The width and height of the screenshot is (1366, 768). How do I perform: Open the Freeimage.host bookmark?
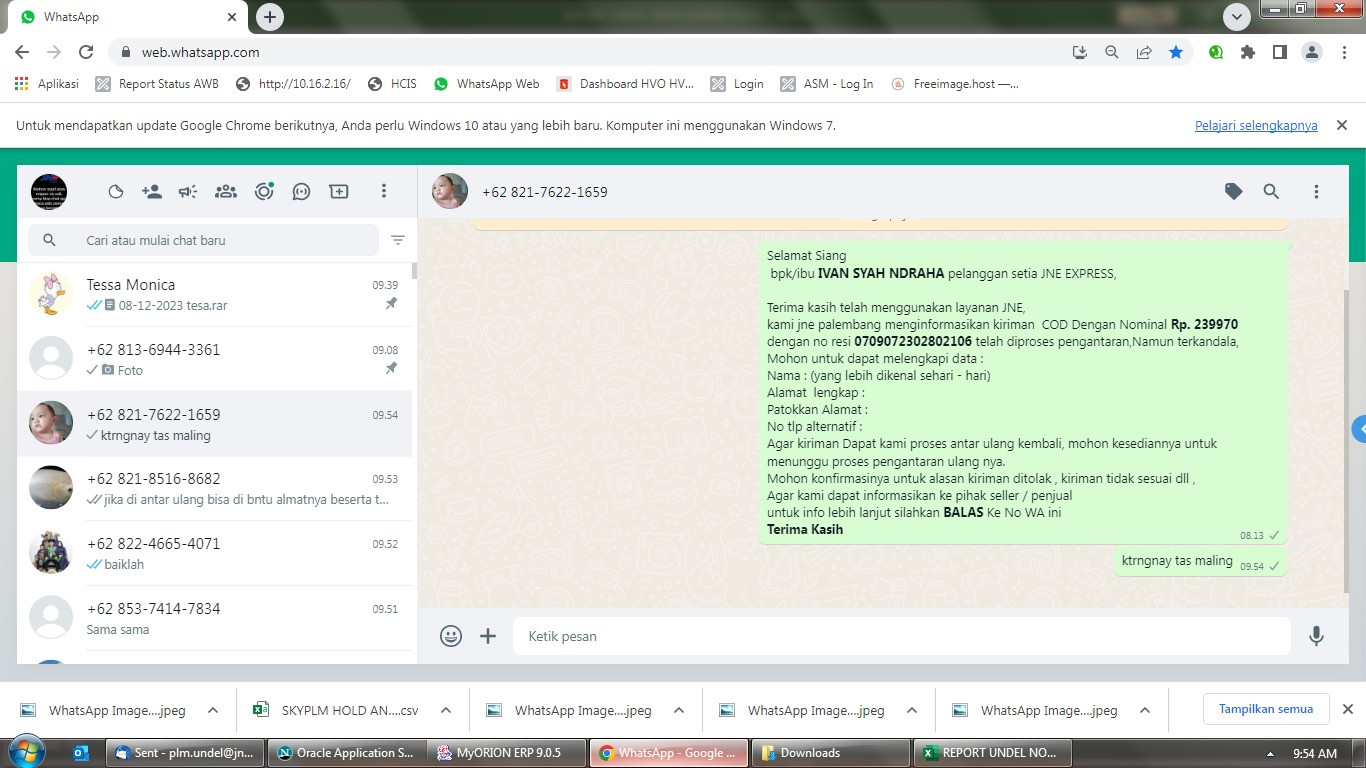(955, 84)
